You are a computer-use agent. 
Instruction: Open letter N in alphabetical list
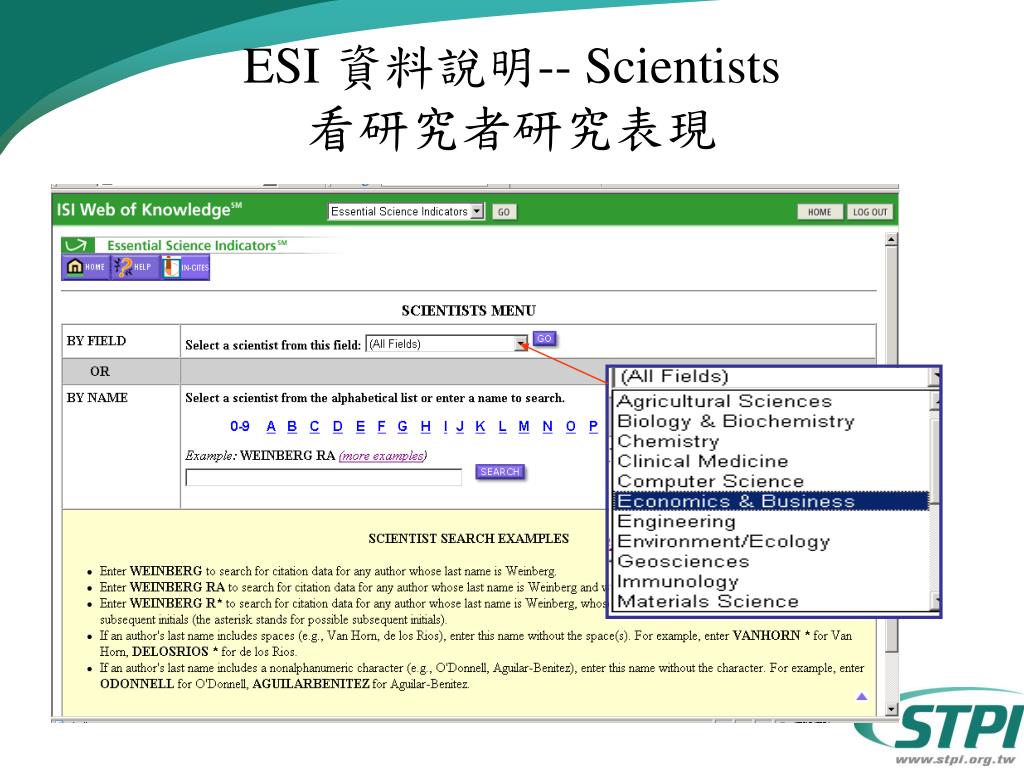547,426
